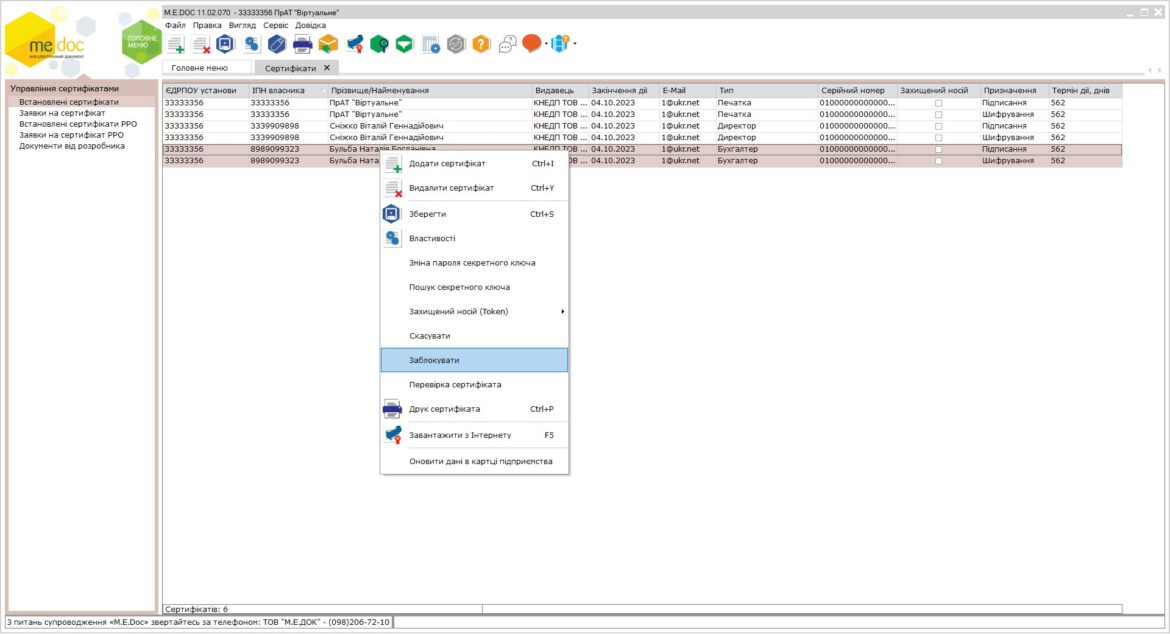Sort by the Термін дії, днів column header
Image resolution: width=1170 pixels, height=634 pixels.
coord(1084,90)
